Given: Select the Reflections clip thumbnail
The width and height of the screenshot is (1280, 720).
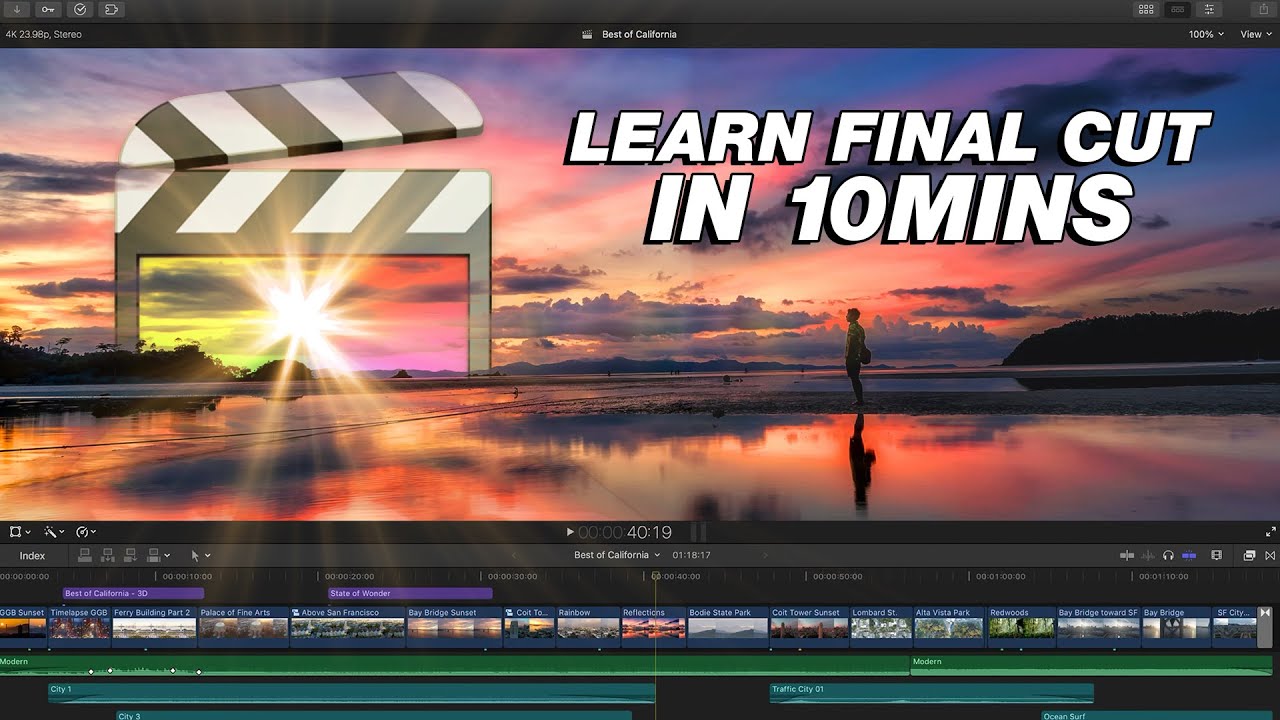Looking at the screenshot, I should tap(653, 628).
